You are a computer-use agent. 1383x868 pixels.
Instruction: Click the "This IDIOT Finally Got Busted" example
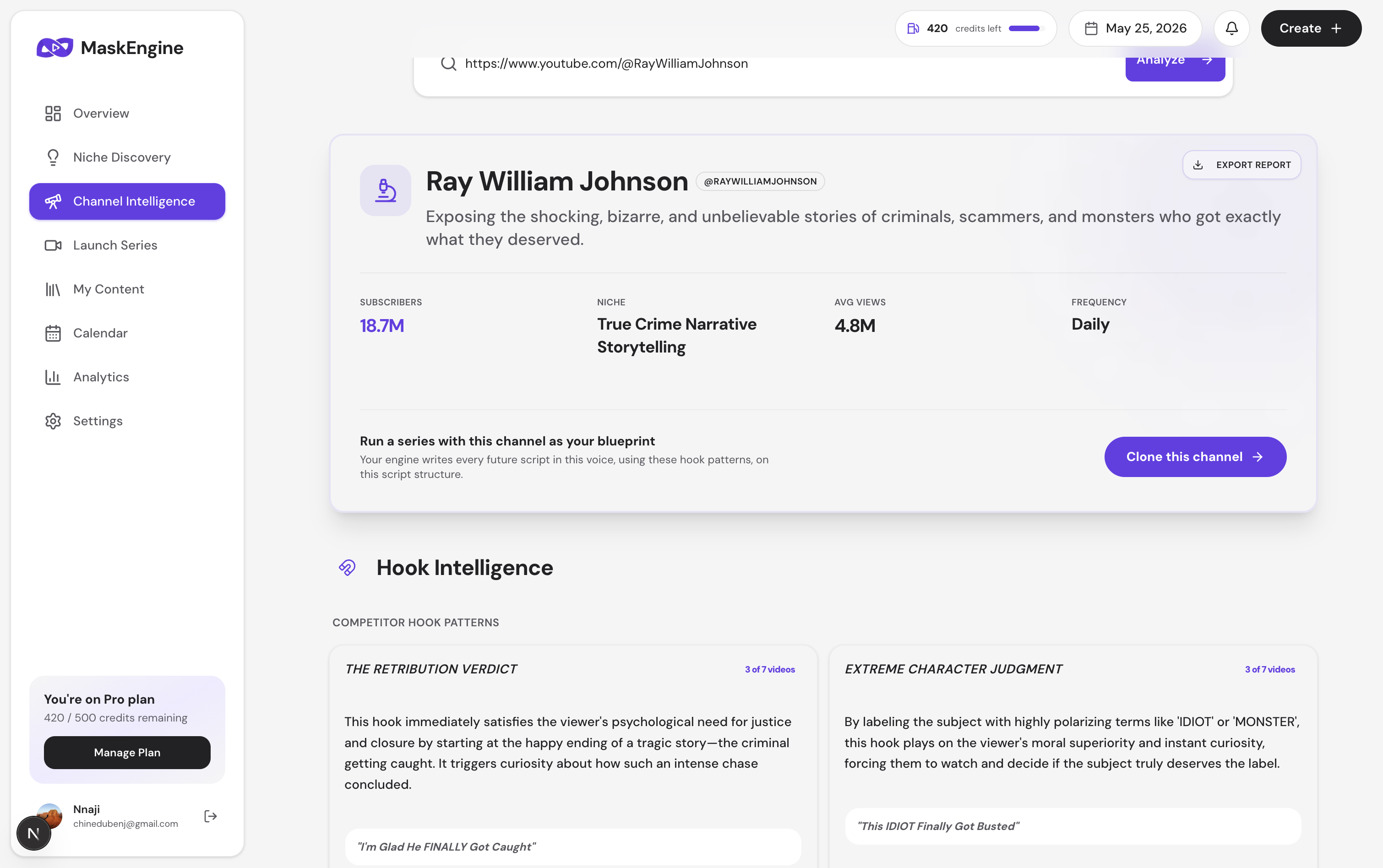1073,827
